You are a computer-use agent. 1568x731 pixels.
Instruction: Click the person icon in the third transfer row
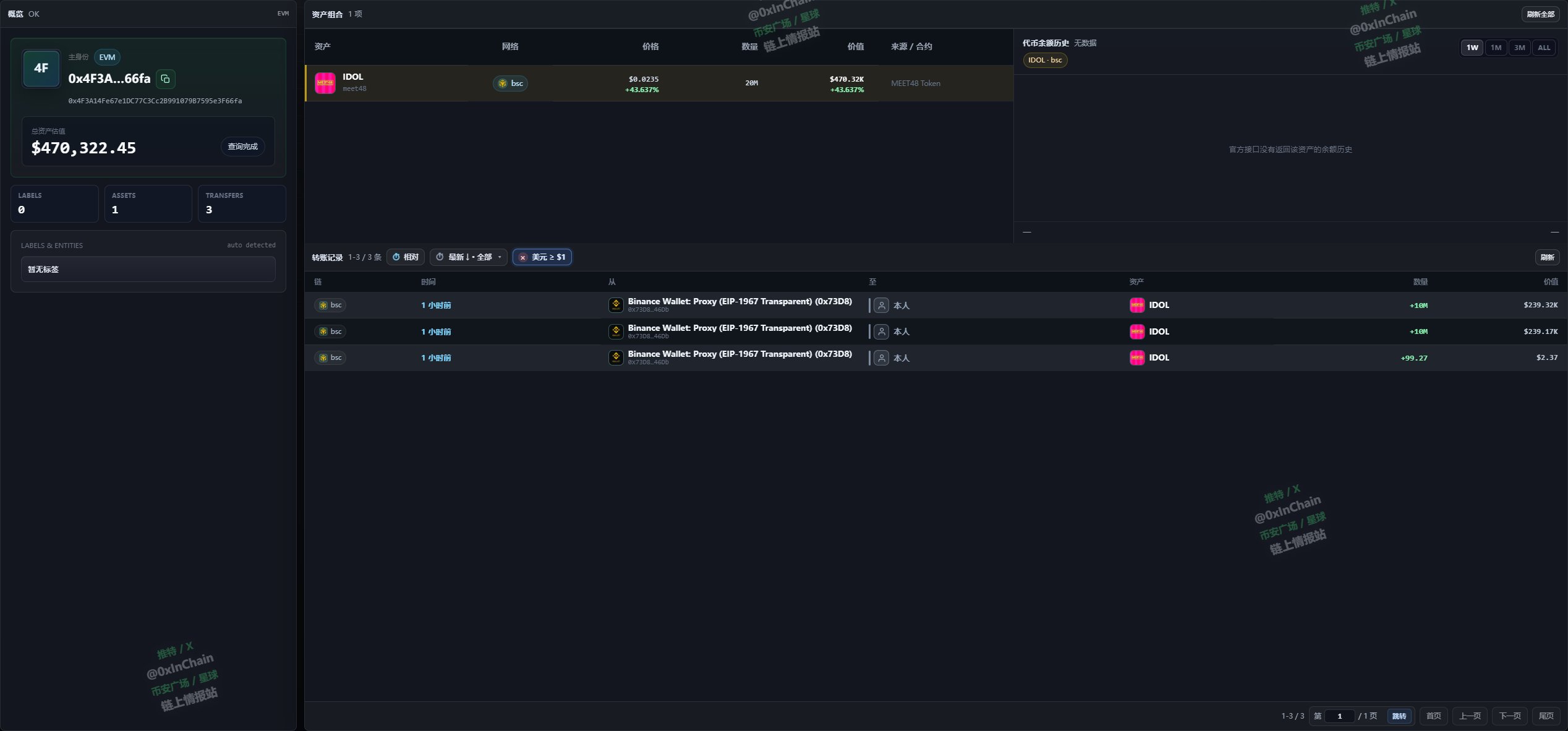pos(882,357)
